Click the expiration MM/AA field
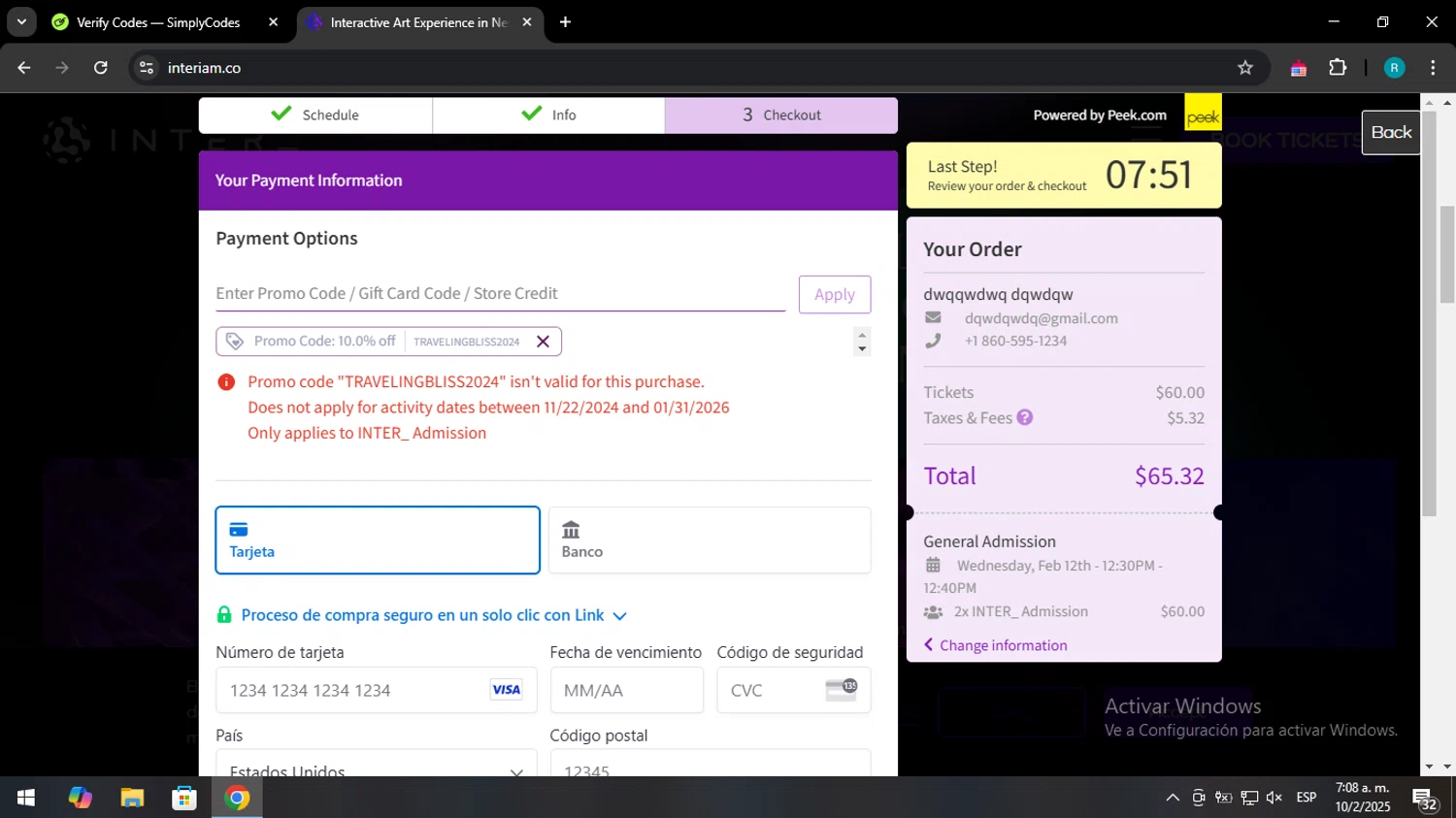Image resolution: width=1456 pixels, height=818 pixels. pos(626,690)
